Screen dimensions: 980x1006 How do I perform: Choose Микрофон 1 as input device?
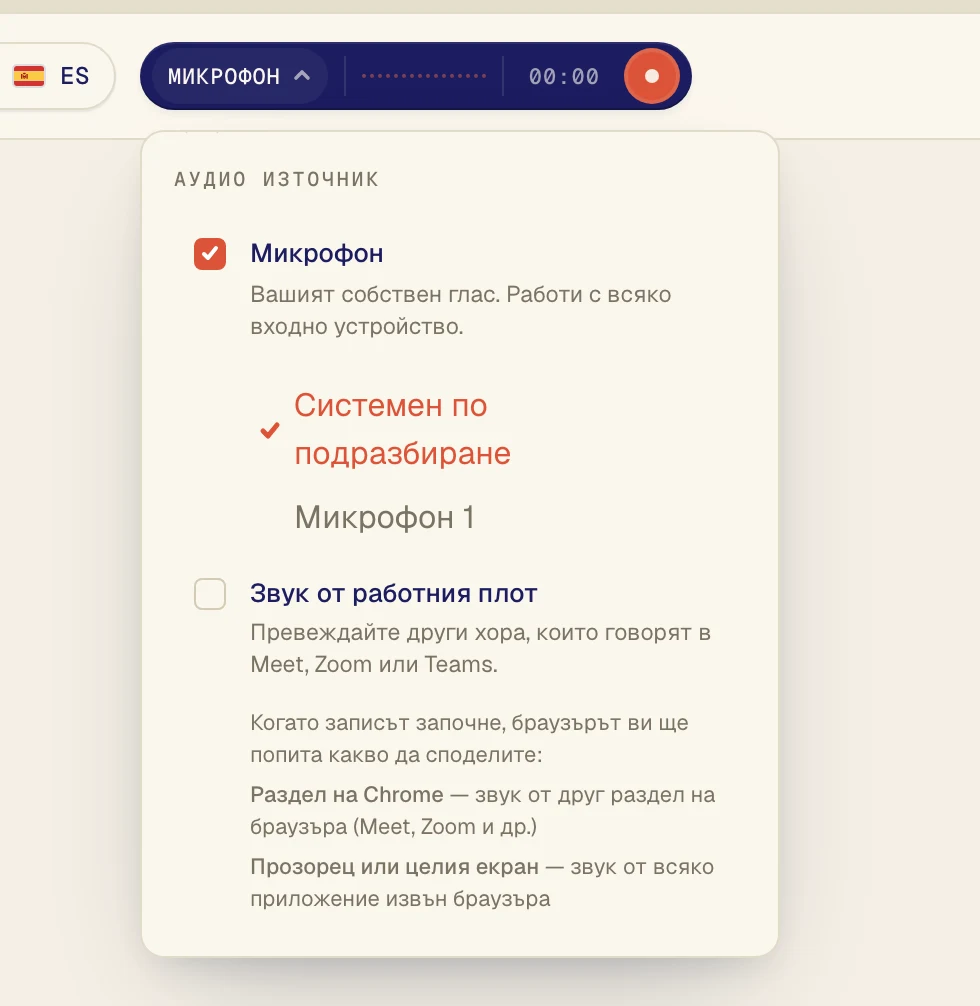[x=385, y=517]
